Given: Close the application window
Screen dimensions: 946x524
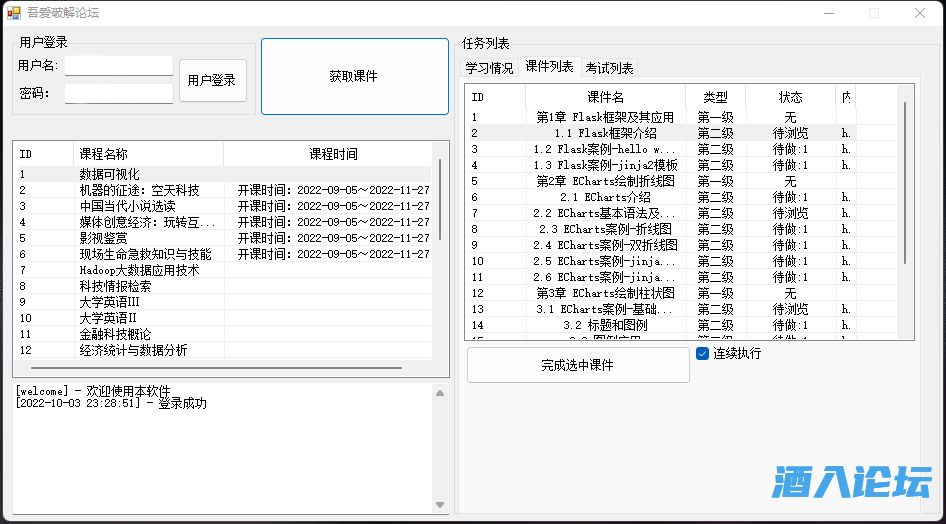Looking at the screenshot, I should point(919,13).
